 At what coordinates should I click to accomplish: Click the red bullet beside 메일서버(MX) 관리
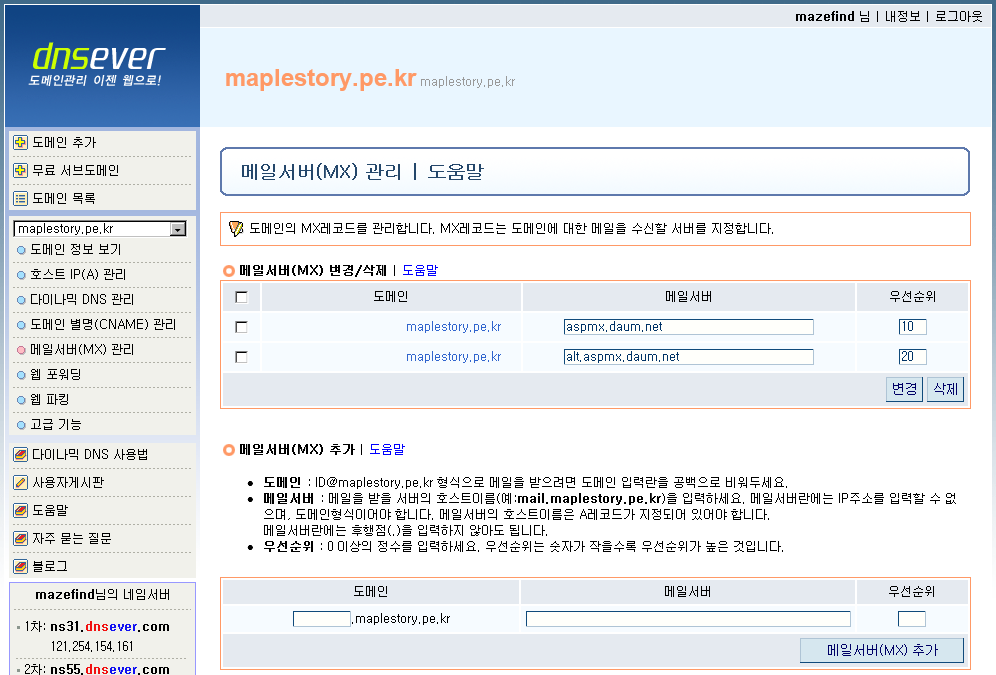click(x=21, y=350)
